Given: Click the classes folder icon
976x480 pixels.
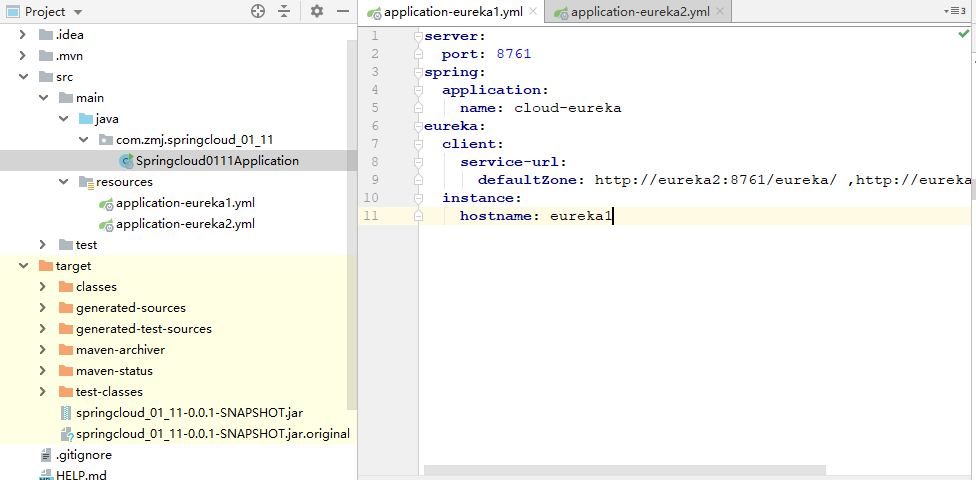Looking at the screenshot, I should click(66, 287).
